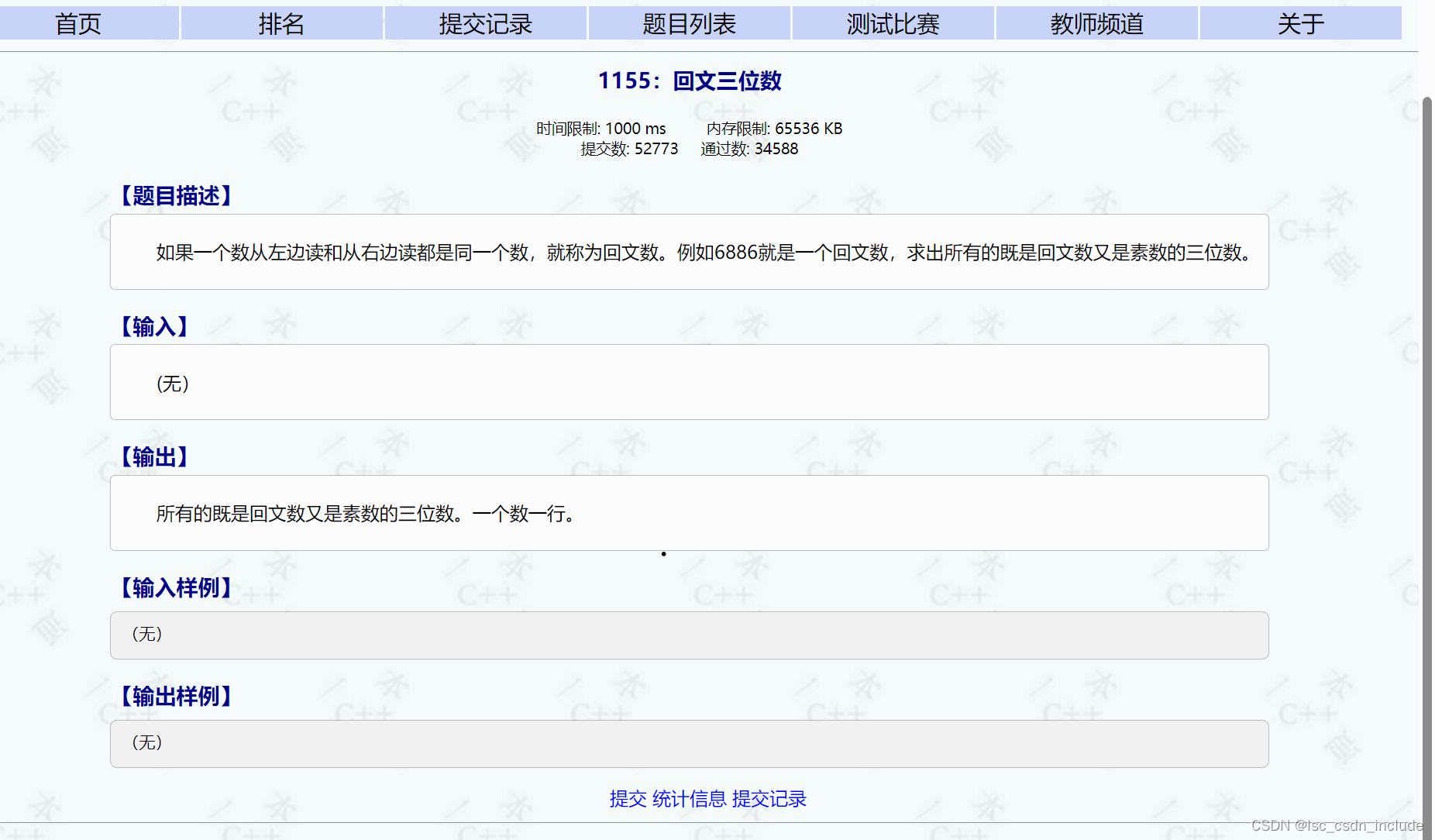Go to the 排名 ranking page
The height and width of the screenshot is (840, 1435).
point(281,23)
